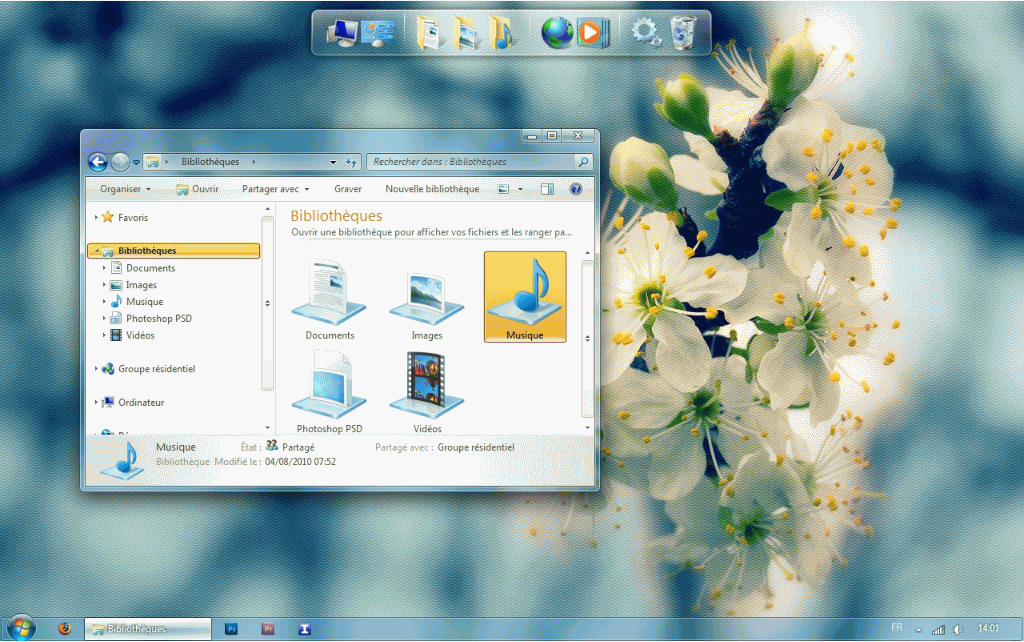Click the navigation pane vertical scrollbar
This screenshot has width=1024, height=642.
coord(267,304)
